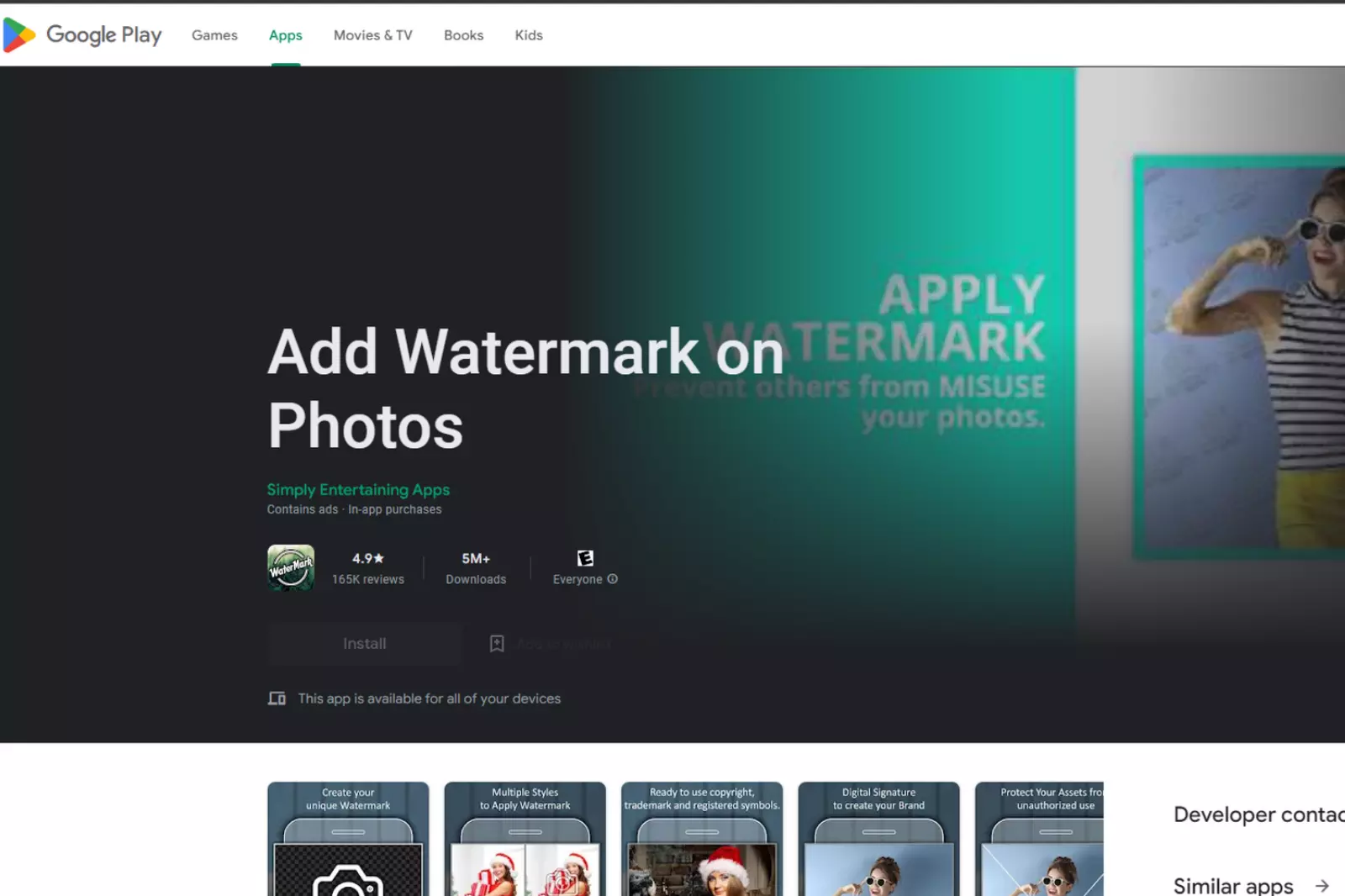Click 'Contains ads · In-app purchases' text

click(x=354, y=509)
